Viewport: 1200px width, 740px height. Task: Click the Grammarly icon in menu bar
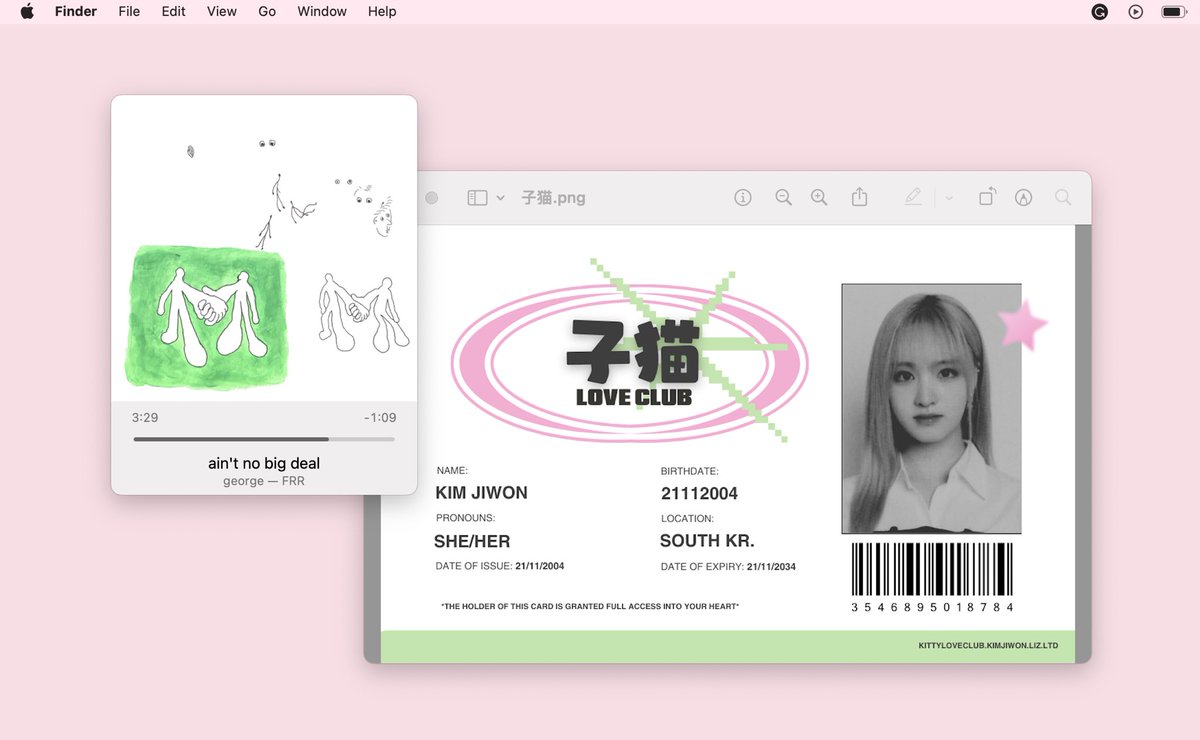pyautogui.click(x=1100, y=12)
